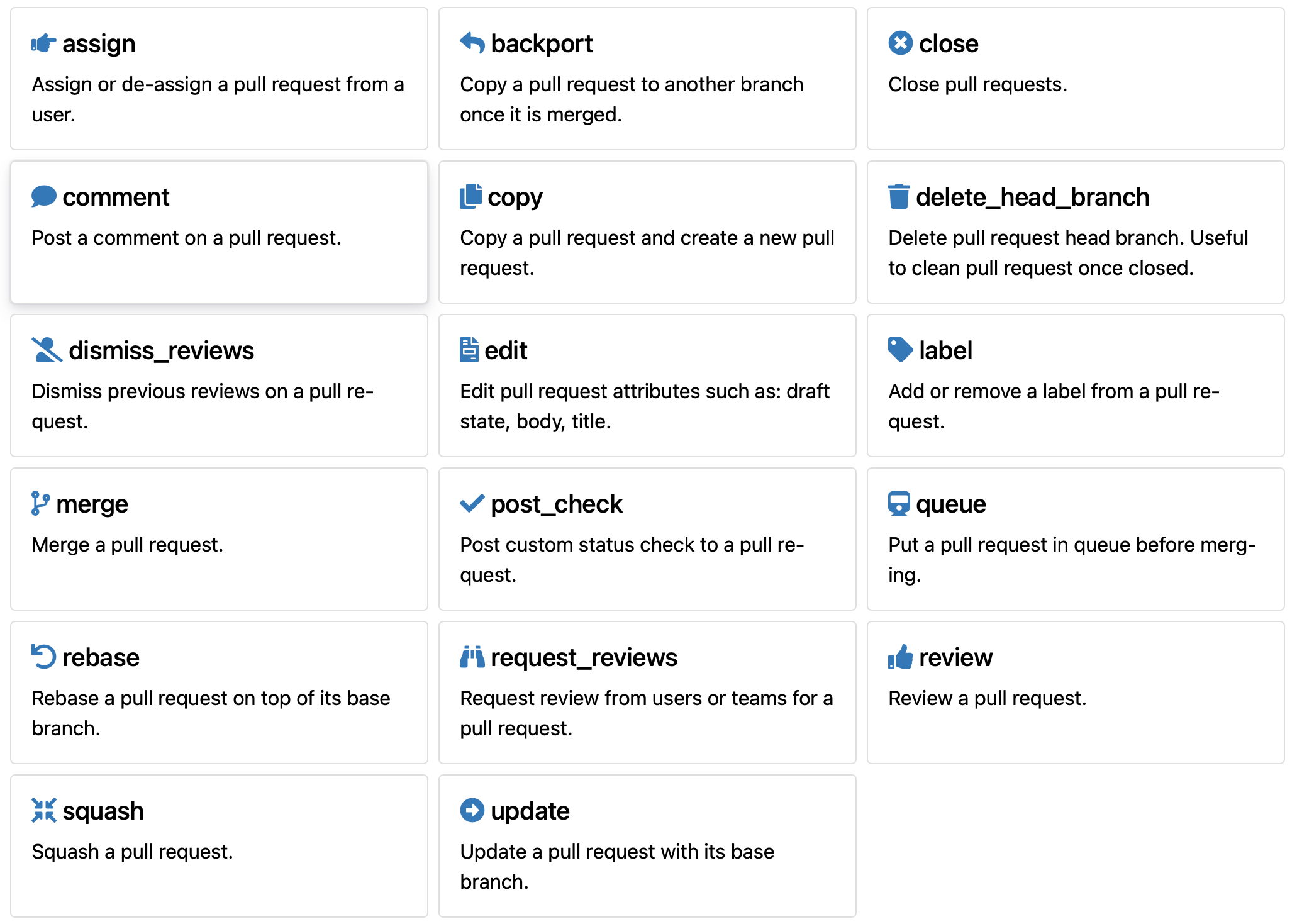This screenshot has width=1297, height=924.
Task: Click the request_reviews binoculars icon
Action: (472, 657)
